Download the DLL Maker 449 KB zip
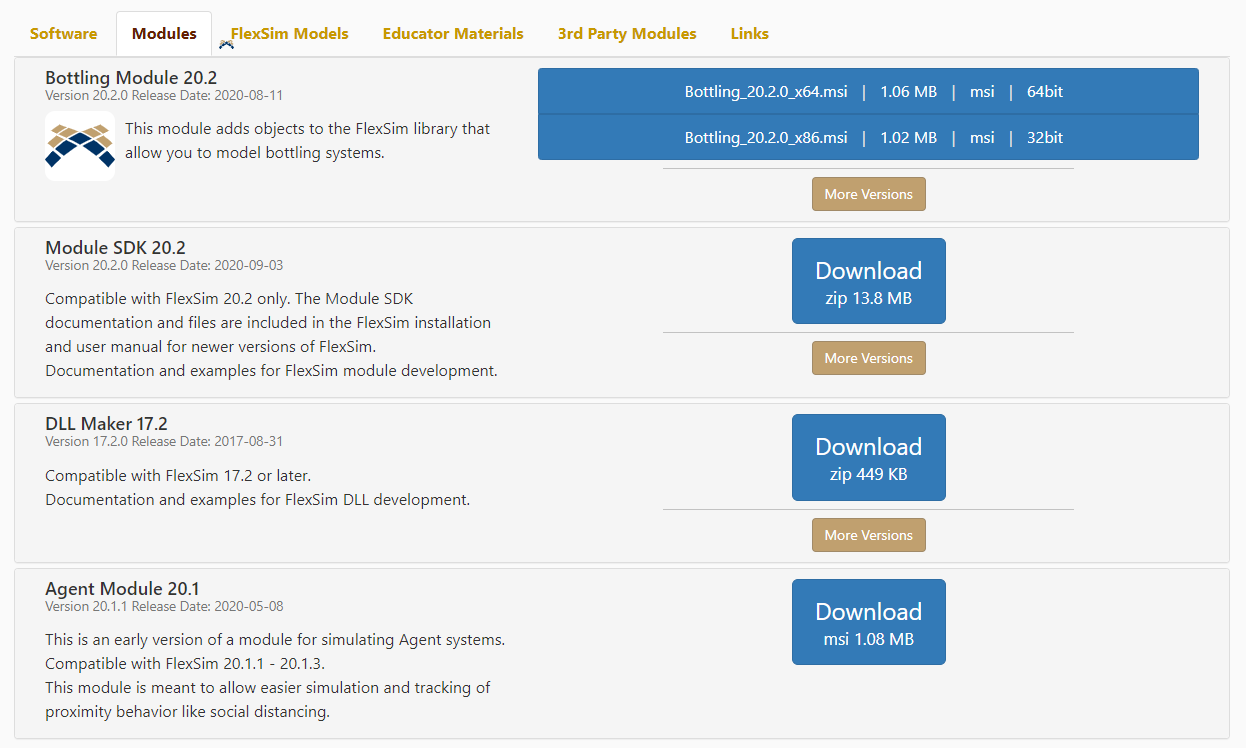1246x748 pixels. coord(868,457)
